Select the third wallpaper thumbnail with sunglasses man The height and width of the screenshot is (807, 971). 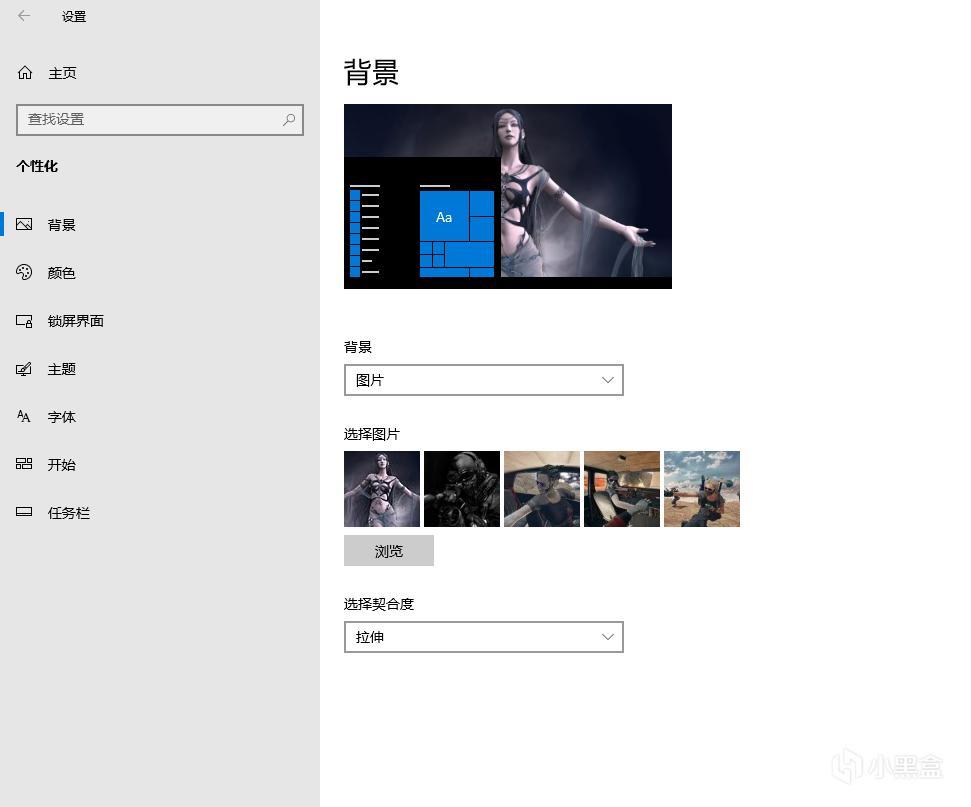pos(542,489)
